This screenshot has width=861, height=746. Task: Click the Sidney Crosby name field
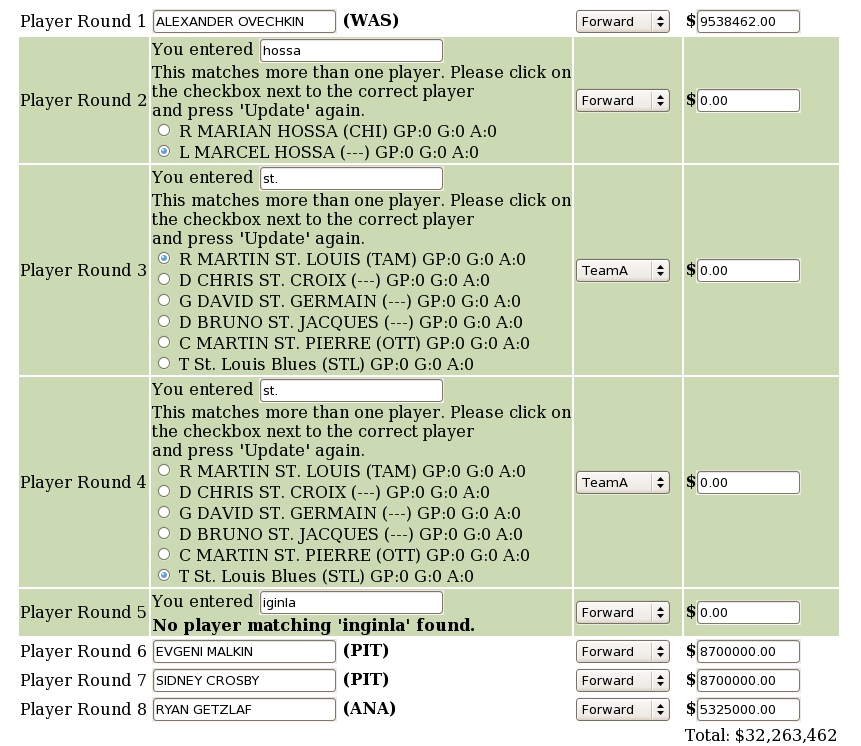[x=244, y=681]
